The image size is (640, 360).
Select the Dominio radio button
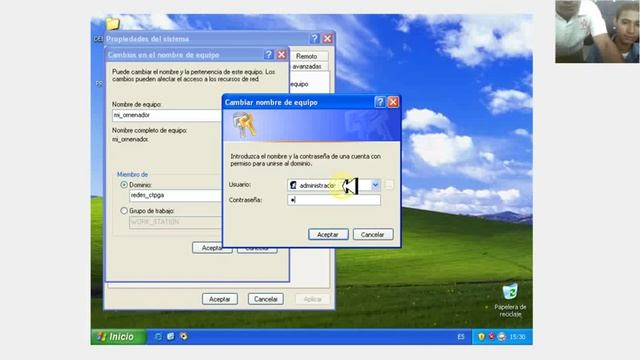coord(124,185)
